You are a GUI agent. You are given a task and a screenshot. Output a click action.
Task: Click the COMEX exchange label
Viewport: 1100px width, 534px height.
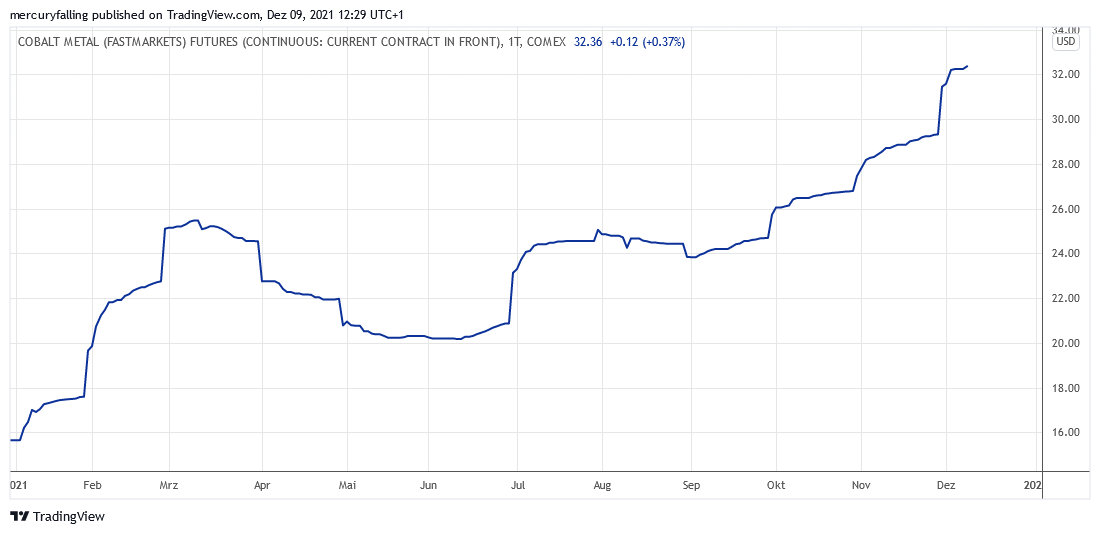pos(548,42)
